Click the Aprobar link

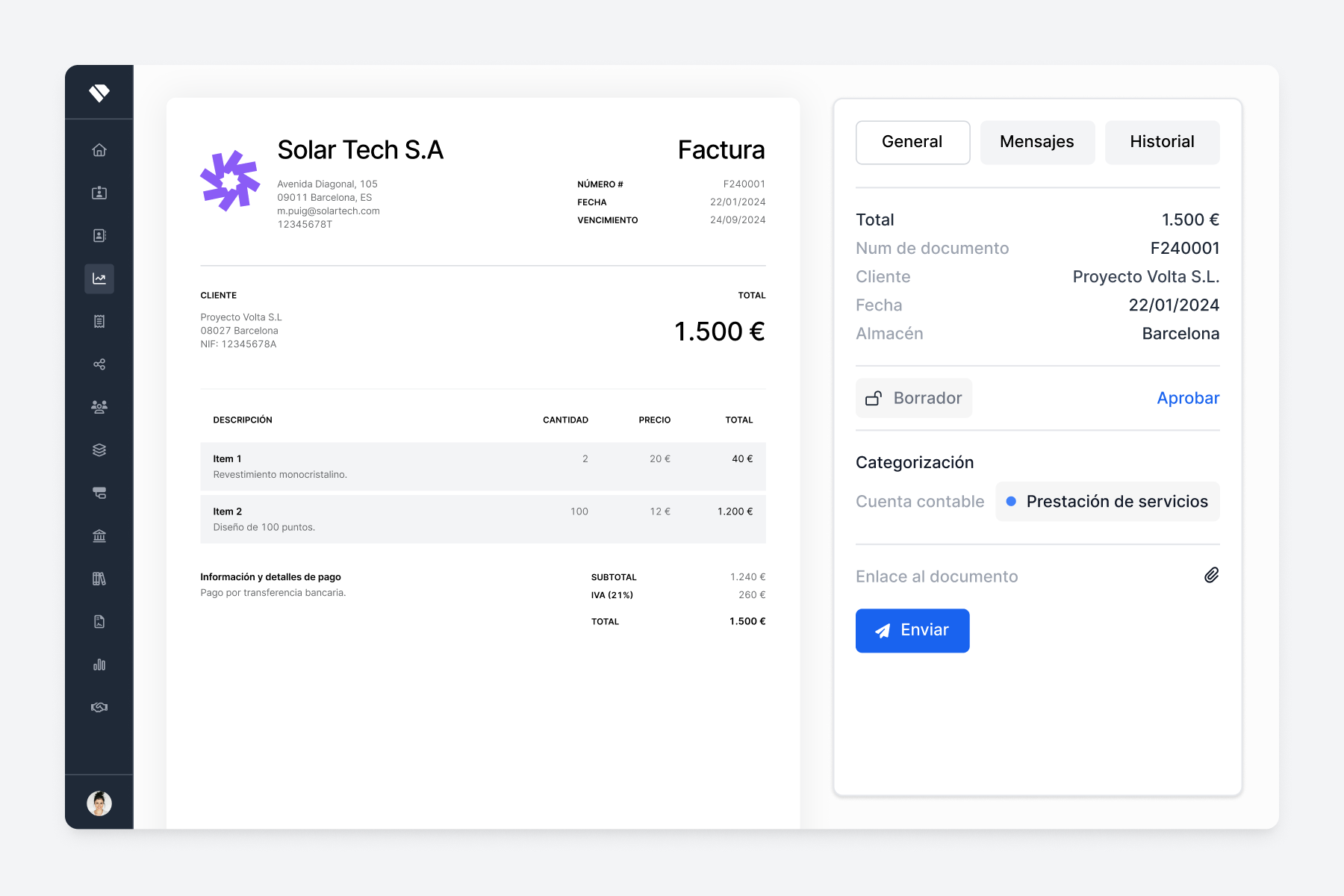(1188, 398)
